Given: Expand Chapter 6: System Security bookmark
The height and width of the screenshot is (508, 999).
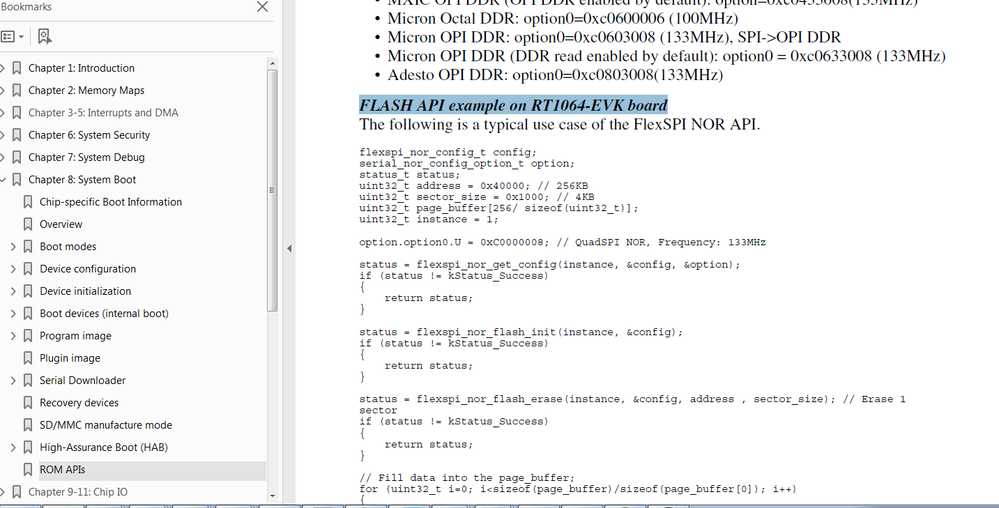Looking at the screenshot, I should click(x=3, y=135).
